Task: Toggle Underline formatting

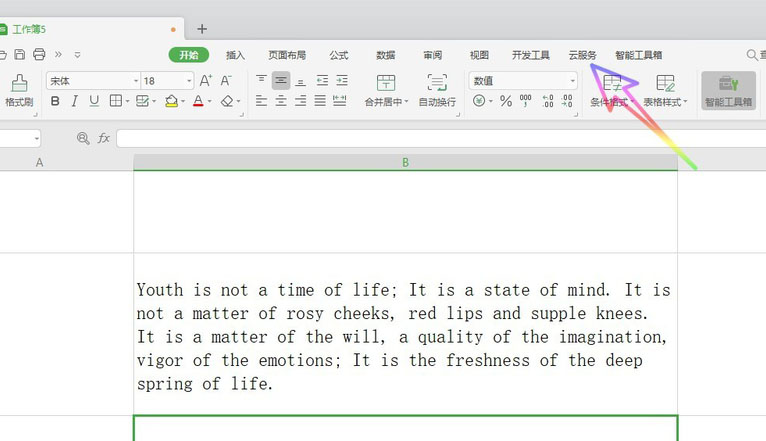Action: pos(94,101)
